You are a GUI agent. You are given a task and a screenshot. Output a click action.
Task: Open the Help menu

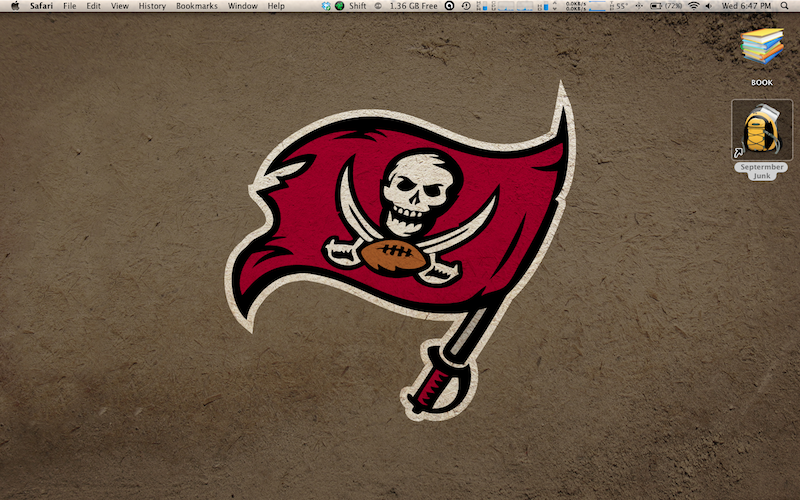tap(276, 6)
